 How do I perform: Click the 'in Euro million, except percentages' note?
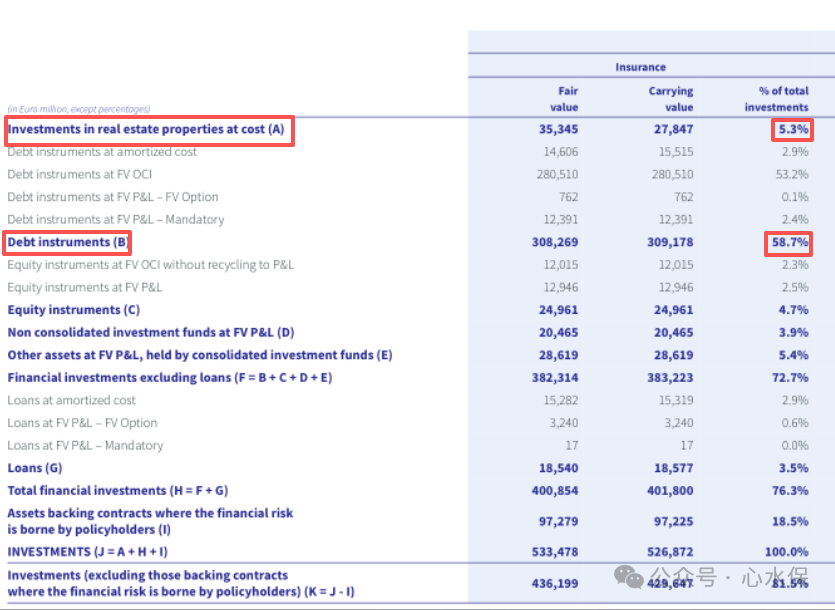[x=79, y=109]
